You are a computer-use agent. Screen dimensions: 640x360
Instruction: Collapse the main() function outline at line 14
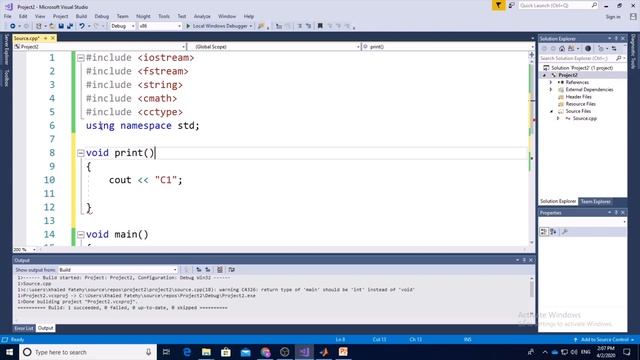(81, 235)
